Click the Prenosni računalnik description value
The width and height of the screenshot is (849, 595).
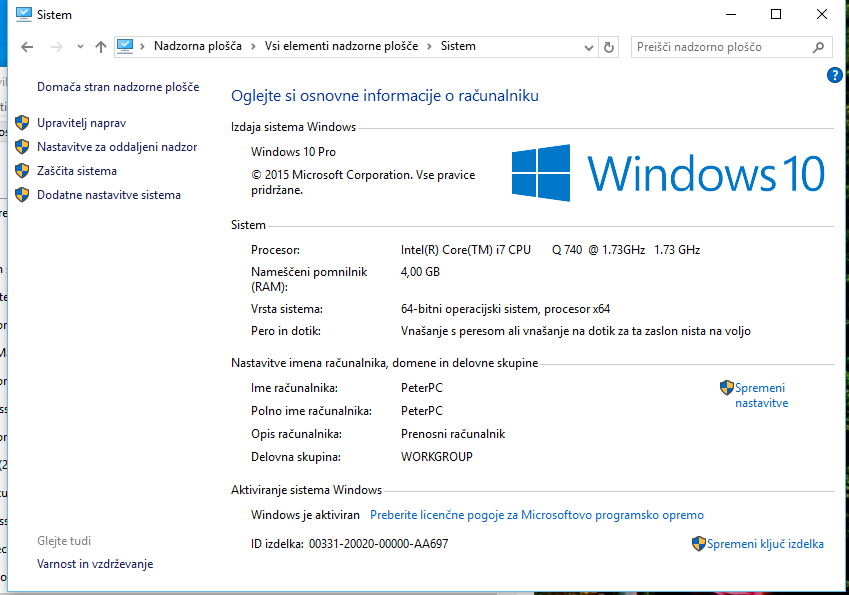[453, 434]
